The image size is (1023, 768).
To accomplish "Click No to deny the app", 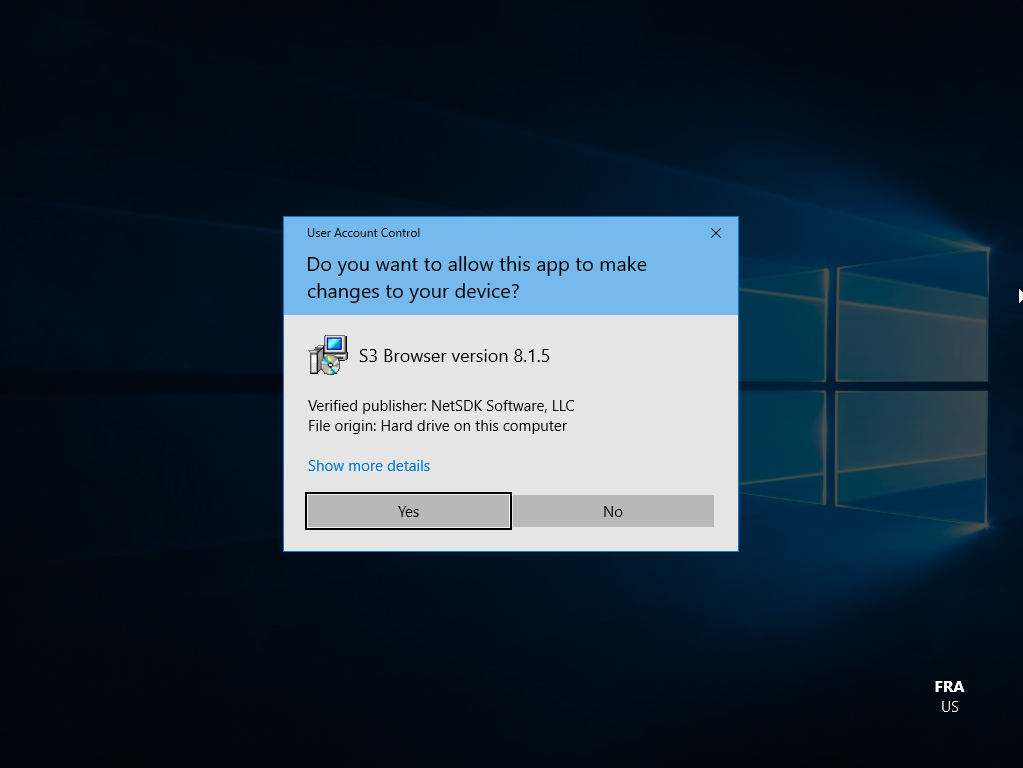I will (613, 511).
